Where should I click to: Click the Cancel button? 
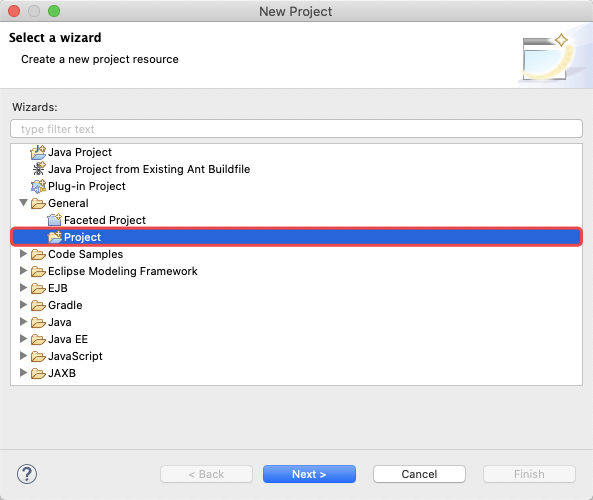coord(419,474)
